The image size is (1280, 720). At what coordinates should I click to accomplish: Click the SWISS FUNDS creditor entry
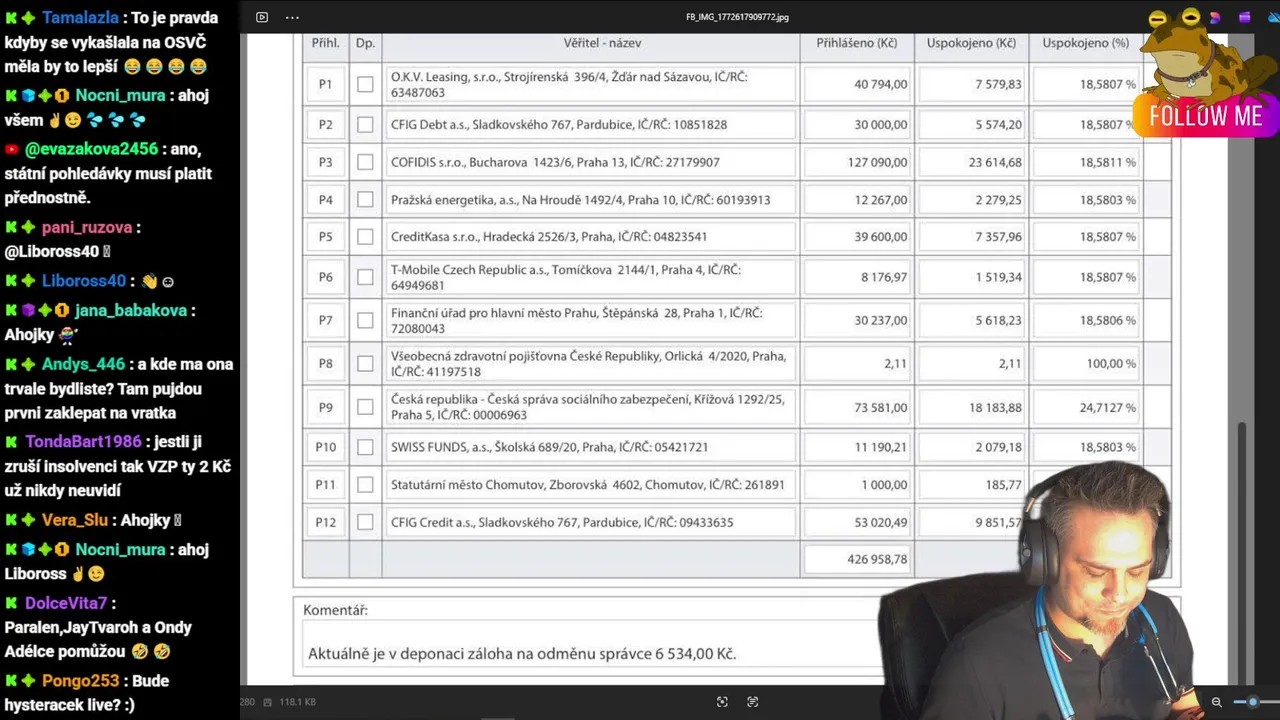click(549, 447)
